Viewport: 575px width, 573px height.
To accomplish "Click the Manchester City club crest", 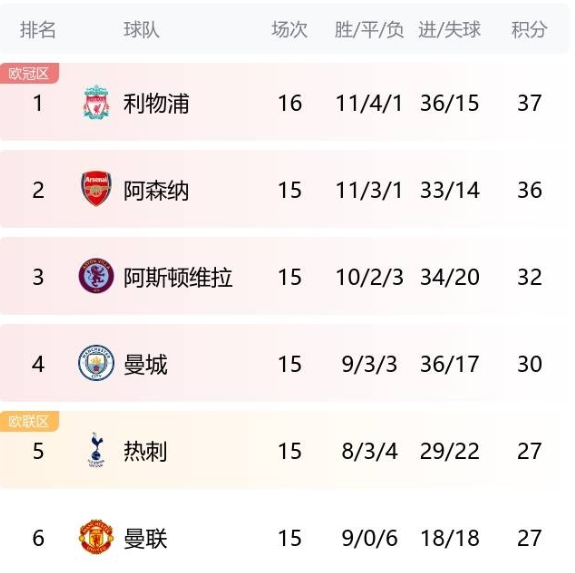I will tap(96, 363).
